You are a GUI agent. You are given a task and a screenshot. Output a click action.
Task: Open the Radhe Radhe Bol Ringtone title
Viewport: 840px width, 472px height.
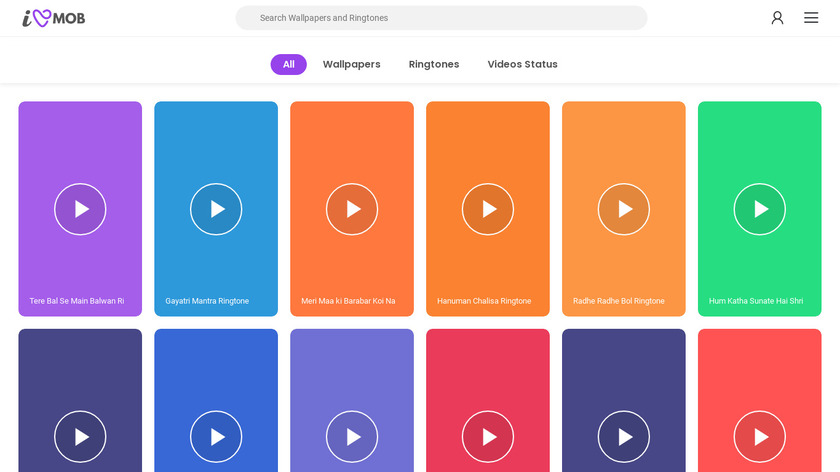click(x=619, y=301)
